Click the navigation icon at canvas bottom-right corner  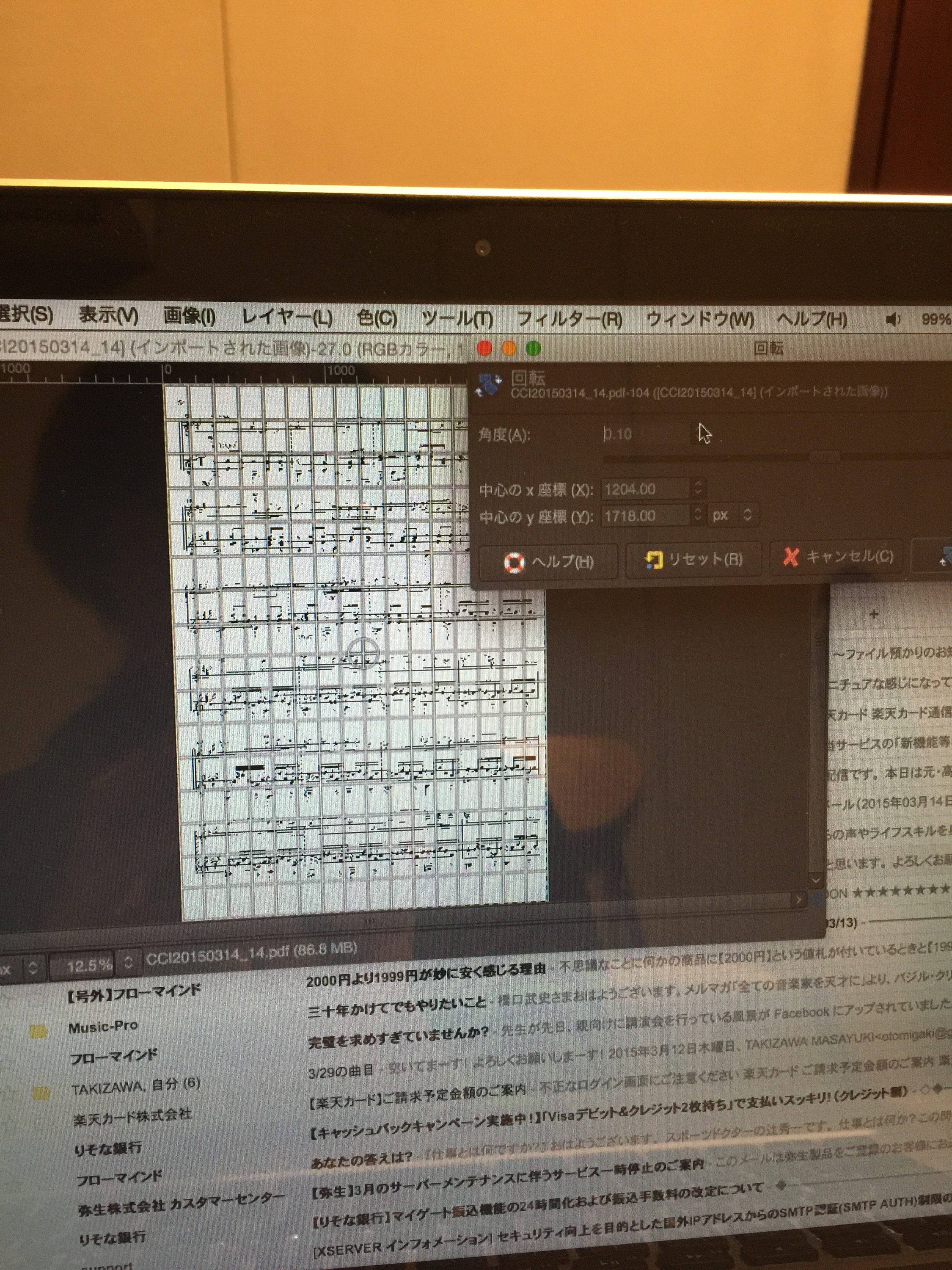point(817,900)
